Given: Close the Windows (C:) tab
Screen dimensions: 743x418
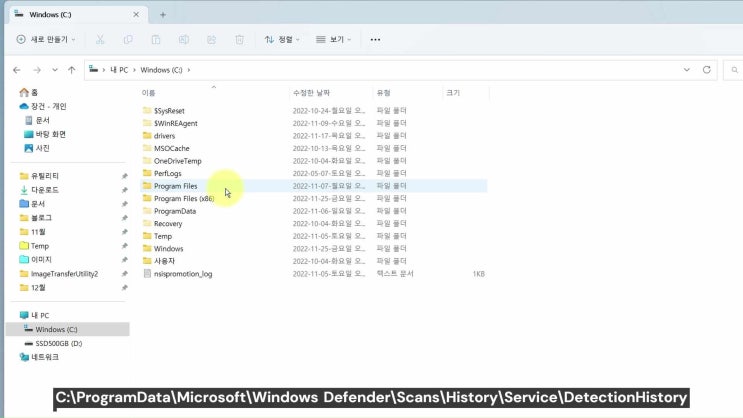Looking at the screenshot, I should pyautogui.click(x=136, y=15).
